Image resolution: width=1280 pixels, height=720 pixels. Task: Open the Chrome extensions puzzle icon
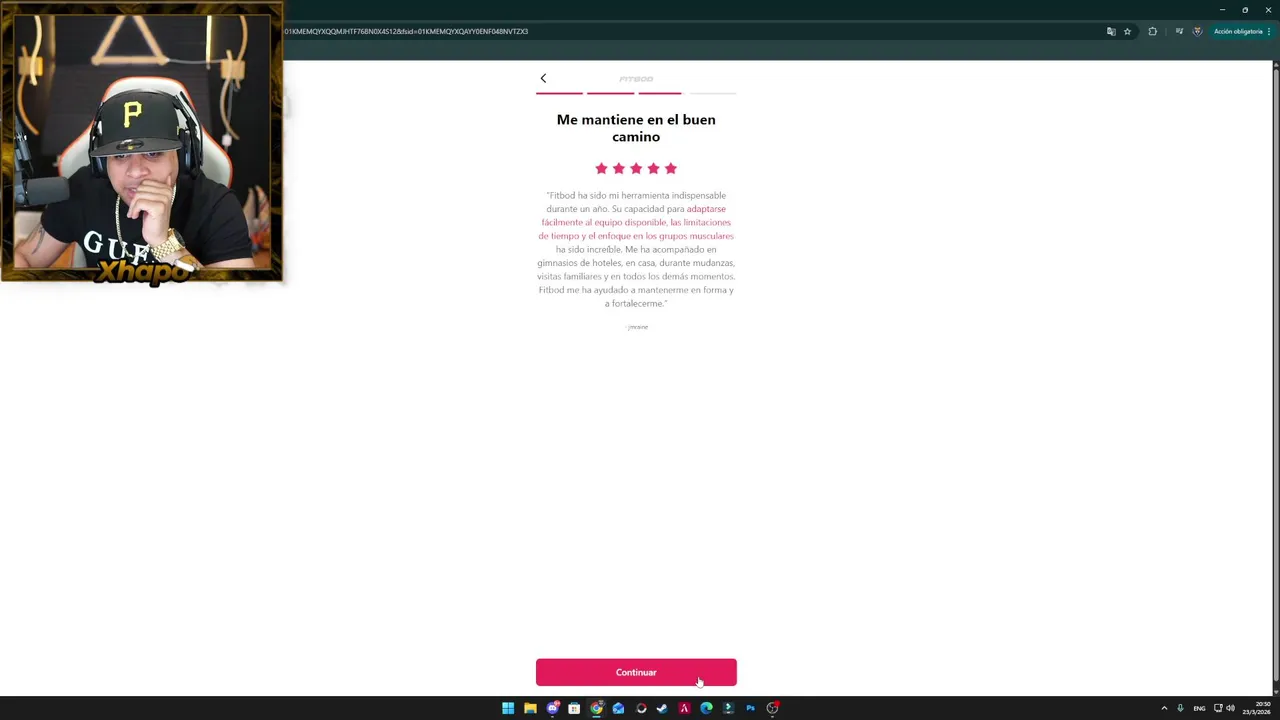point(1152,31)
